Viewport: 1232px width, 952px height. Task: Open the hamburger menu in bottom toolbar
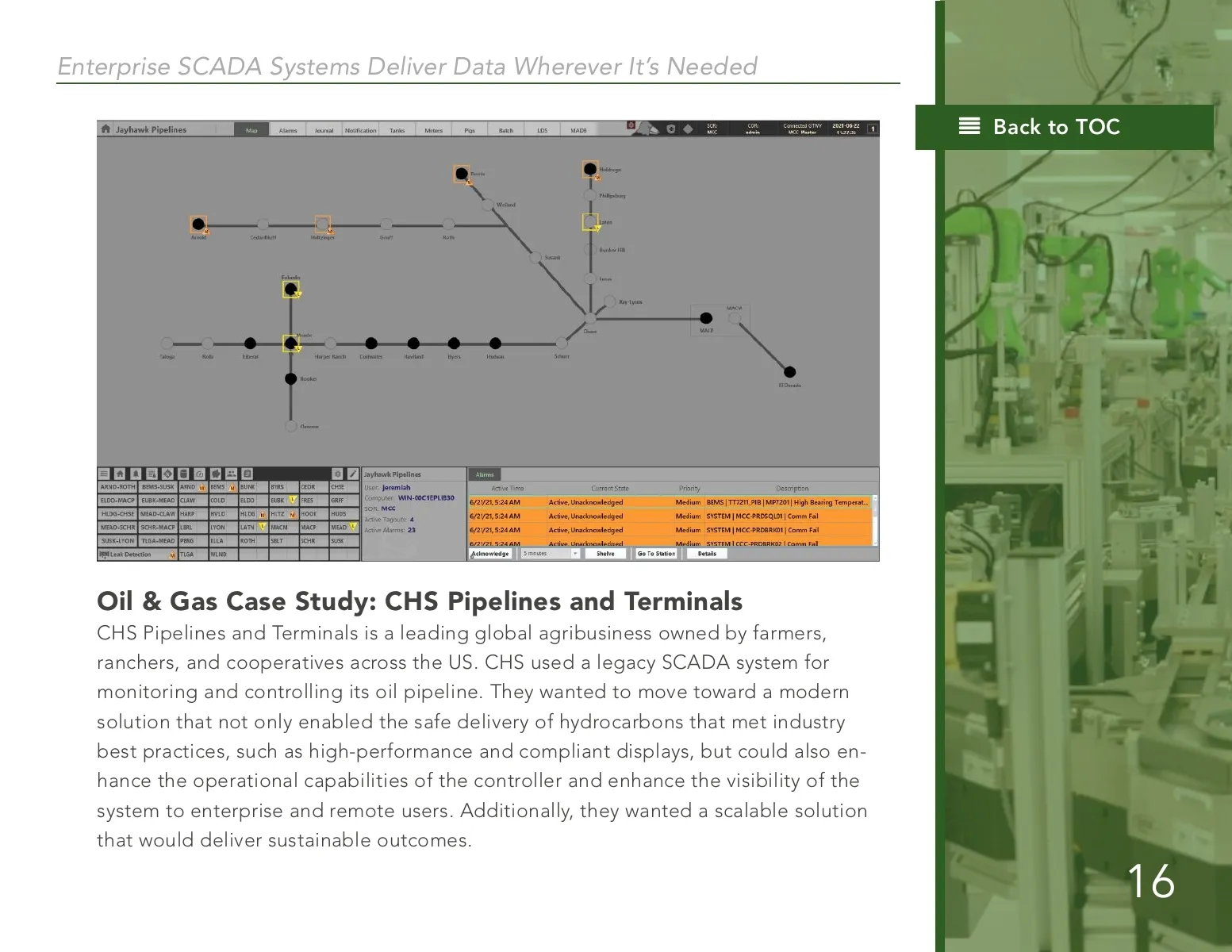[x=104, y=474]
